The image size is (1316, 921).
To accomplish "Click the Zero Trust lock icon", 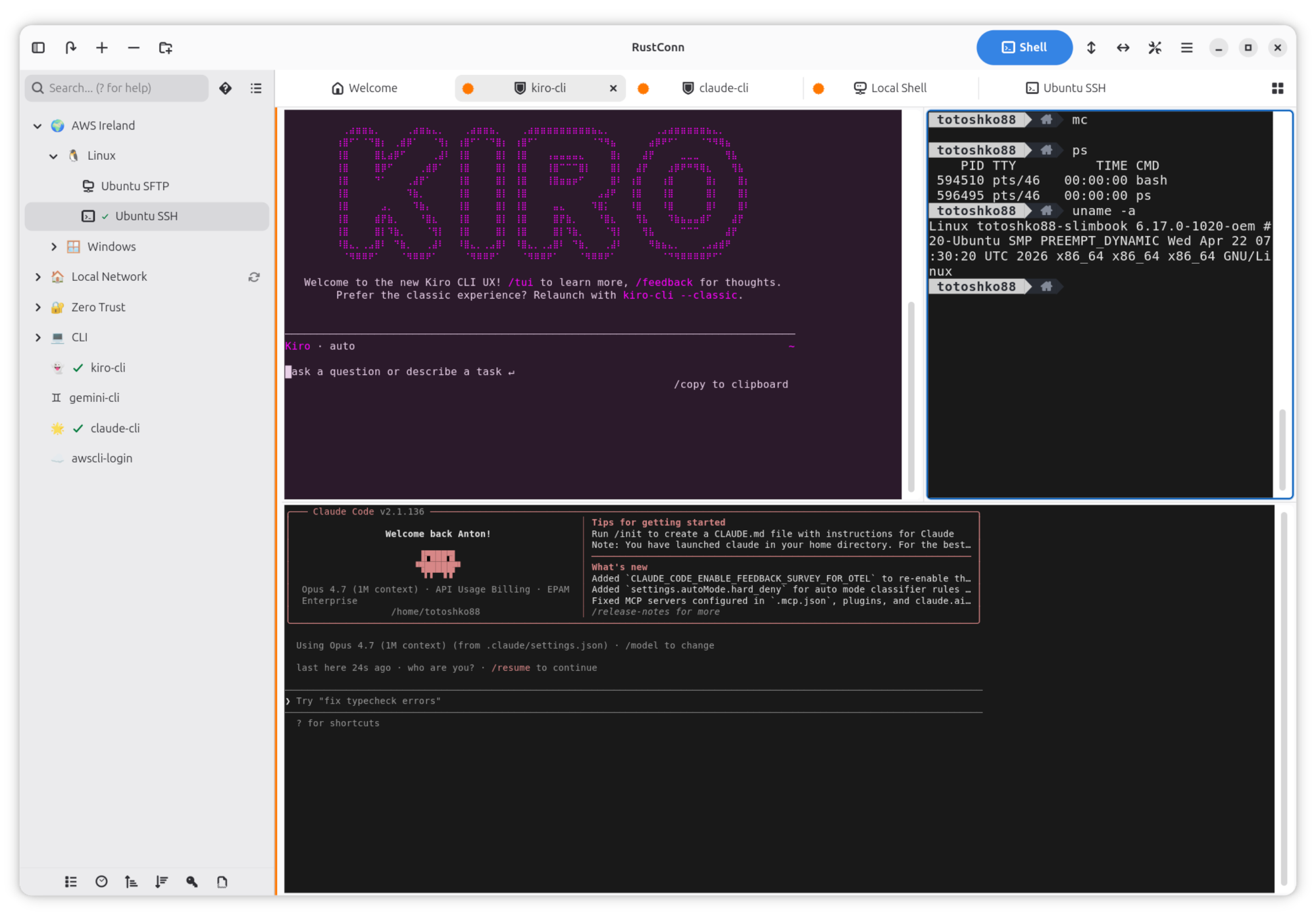I will tap(58, 307).
